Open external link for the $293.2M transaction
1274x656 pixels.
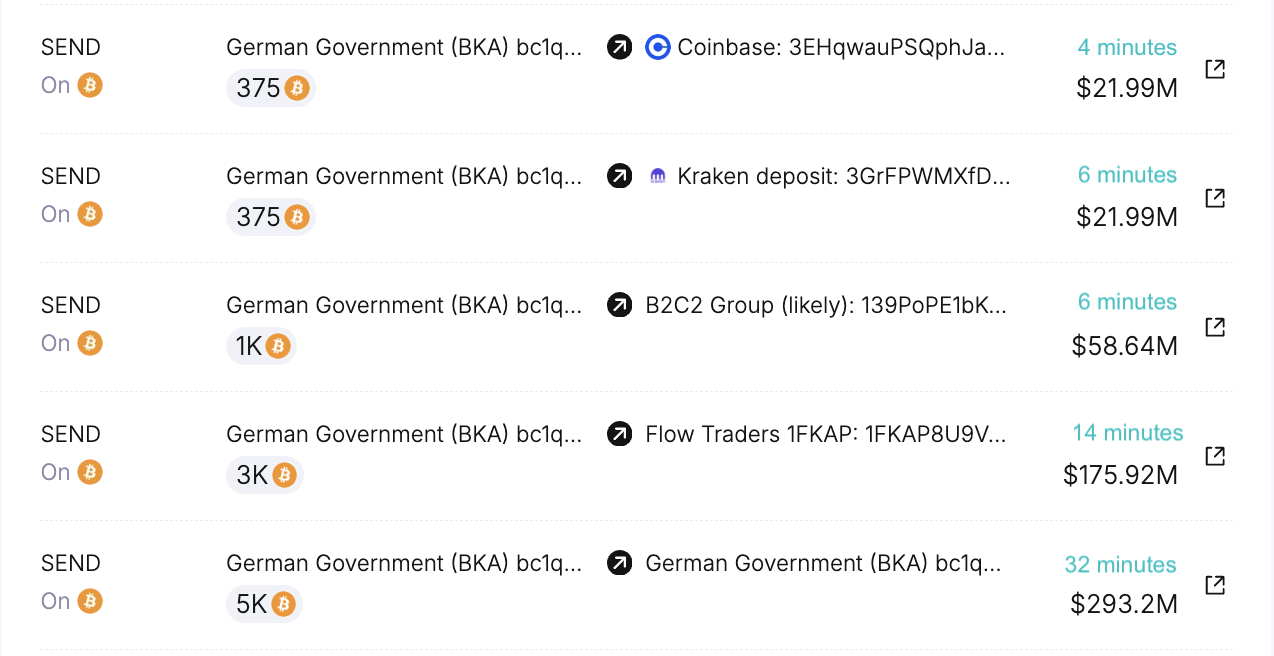[x=1214, y=585]
